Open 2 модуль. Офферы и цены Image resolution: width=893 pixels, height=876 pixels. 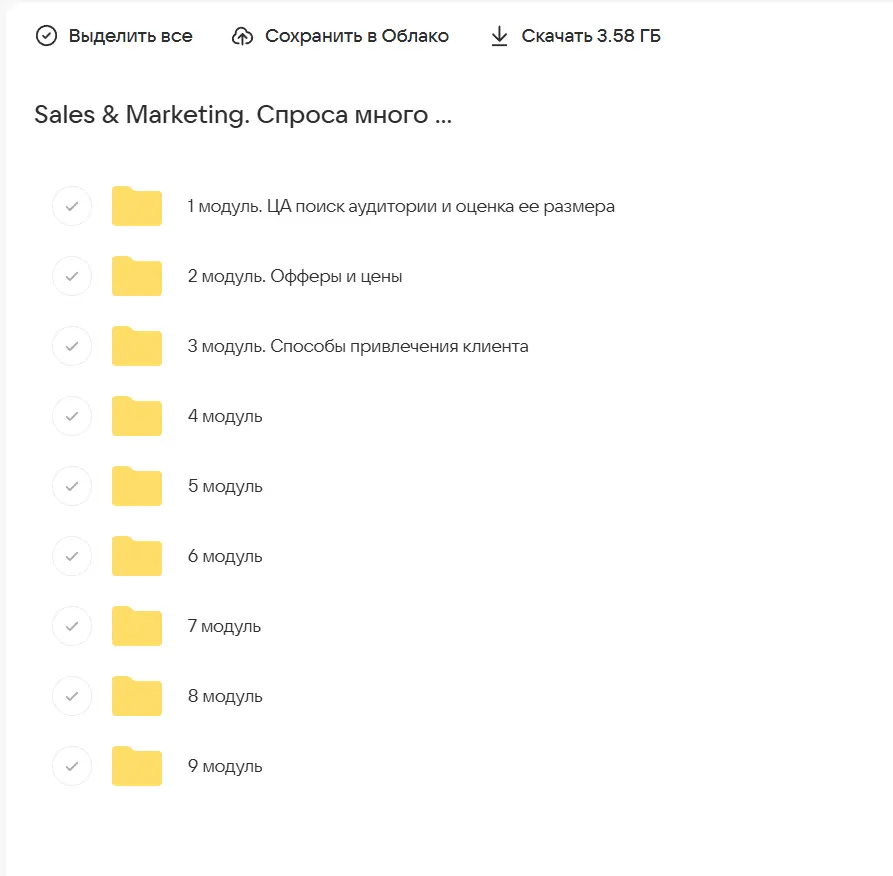pos(295,277)
